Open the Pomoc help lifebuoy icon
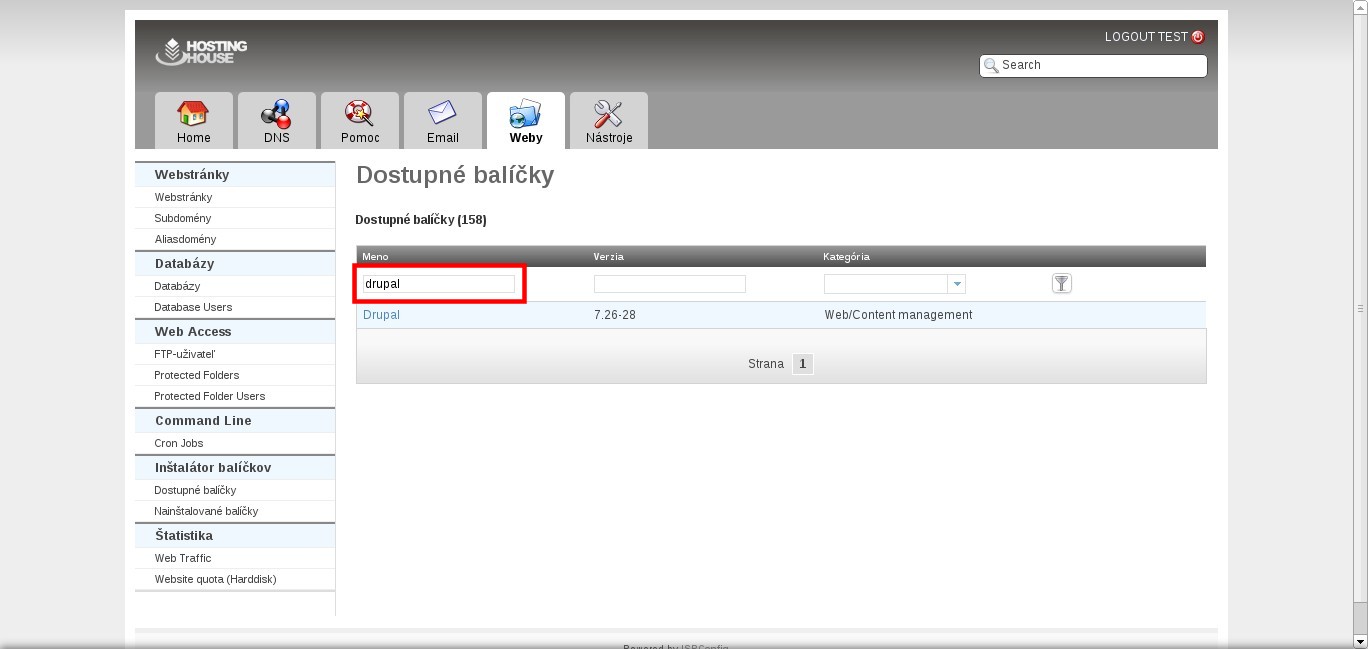The image size is (1368, 649). tap(359, 112)
